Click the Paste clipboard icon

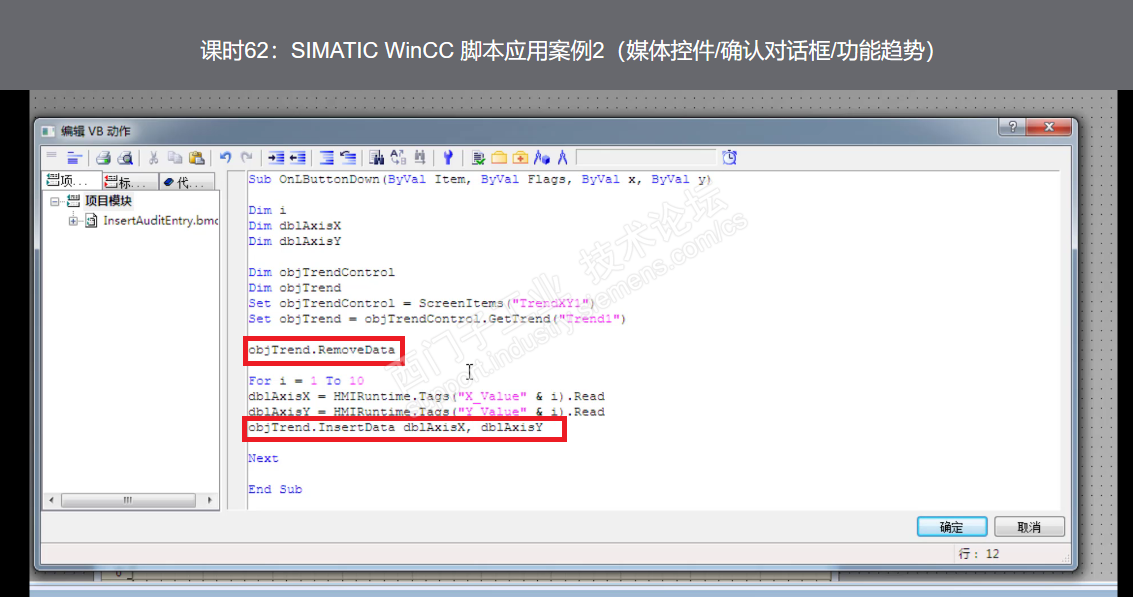pyautogui.click(x=197, y=158)
